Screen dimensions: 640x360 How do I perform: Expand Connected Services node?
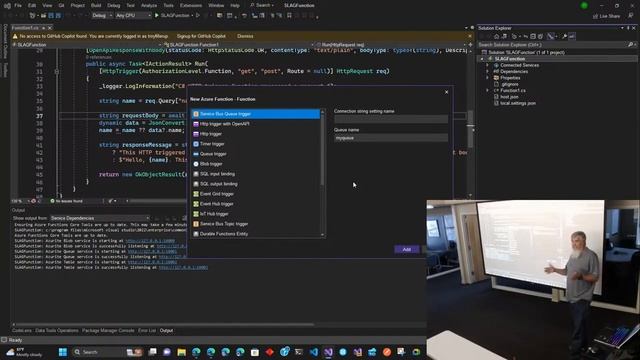[487, 65]
